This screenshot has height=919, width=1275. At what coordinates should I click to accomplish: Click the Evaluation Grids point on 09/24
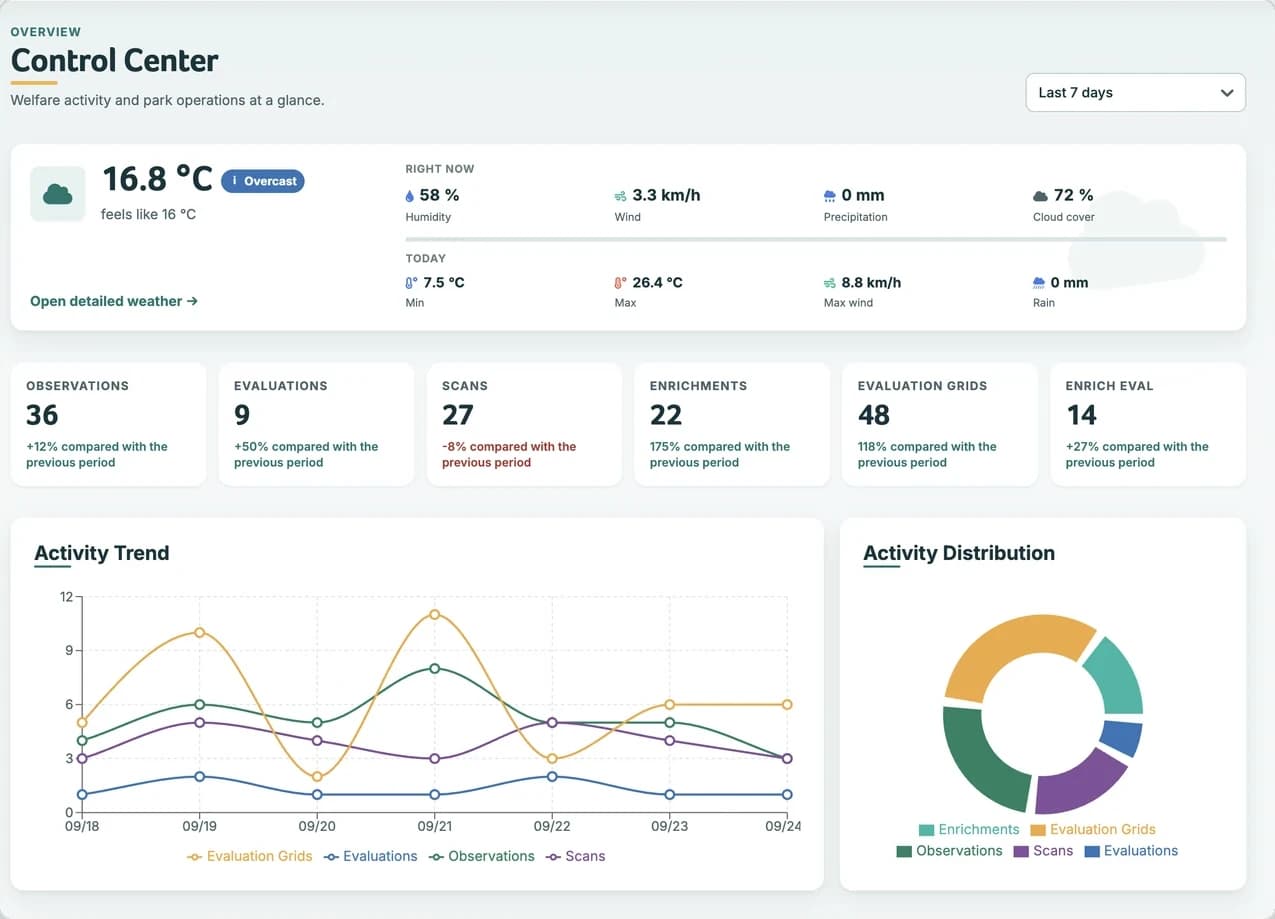787,704
